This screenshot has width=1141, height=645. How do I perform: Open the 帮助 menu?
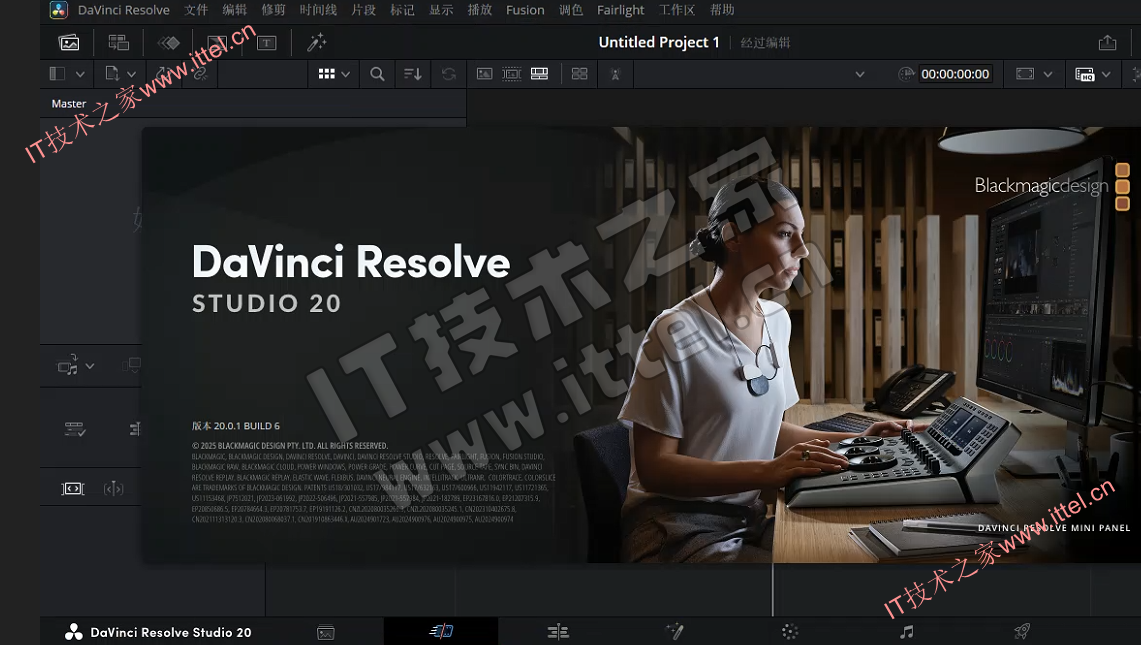pyautogui.click(x=722, y=10)
